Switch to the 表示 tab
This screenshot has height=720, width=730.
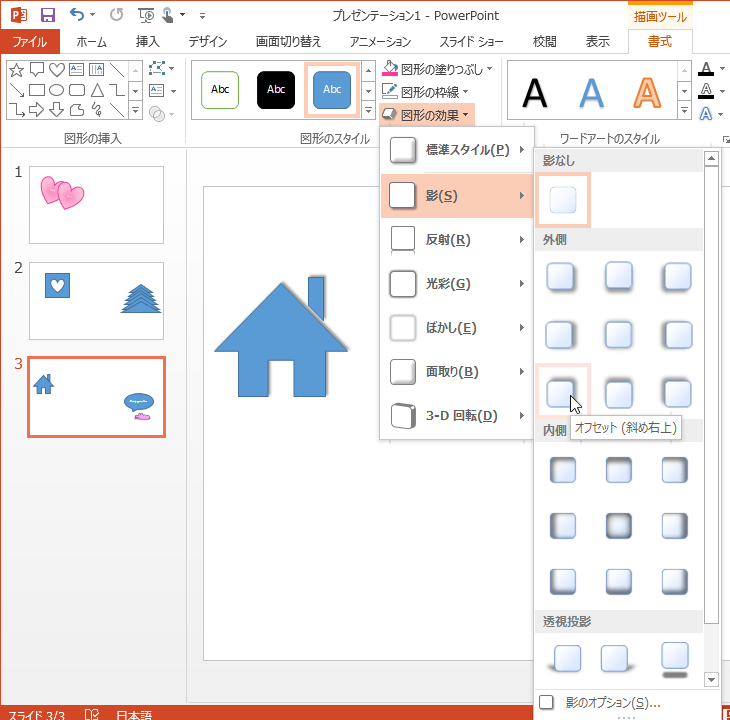597,42
